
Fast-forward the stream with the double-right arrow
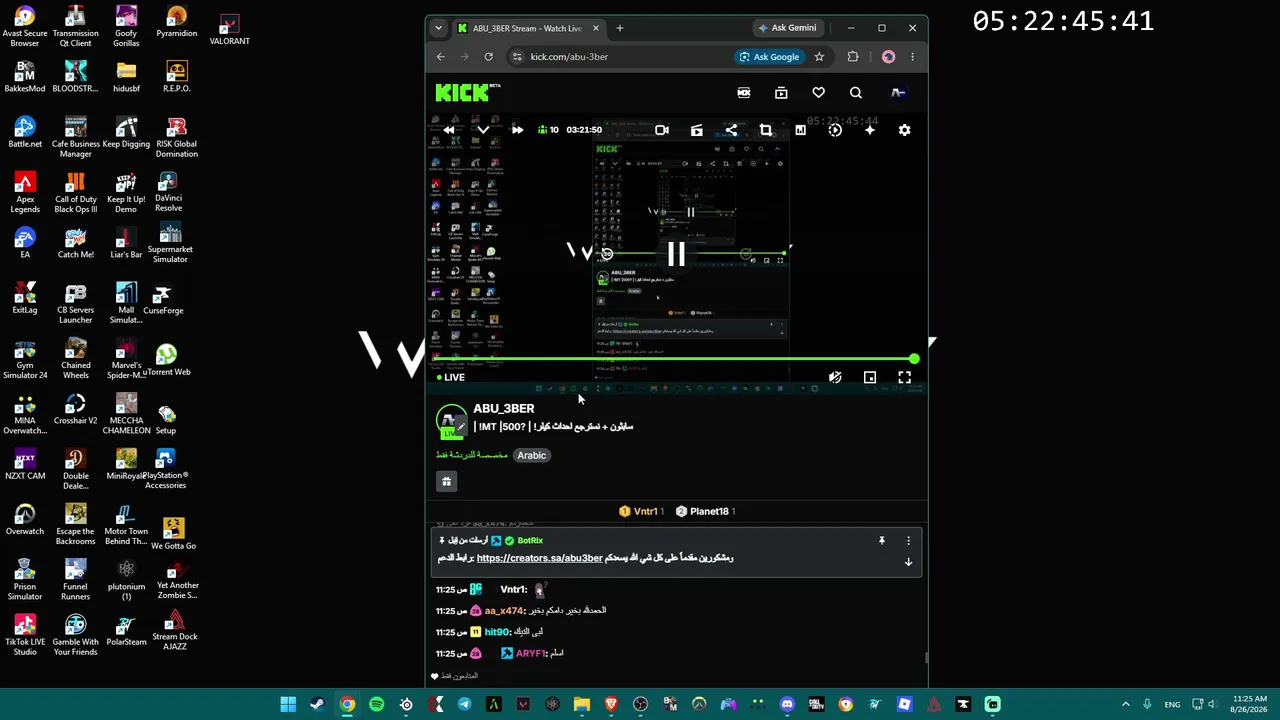click(517, 130)
